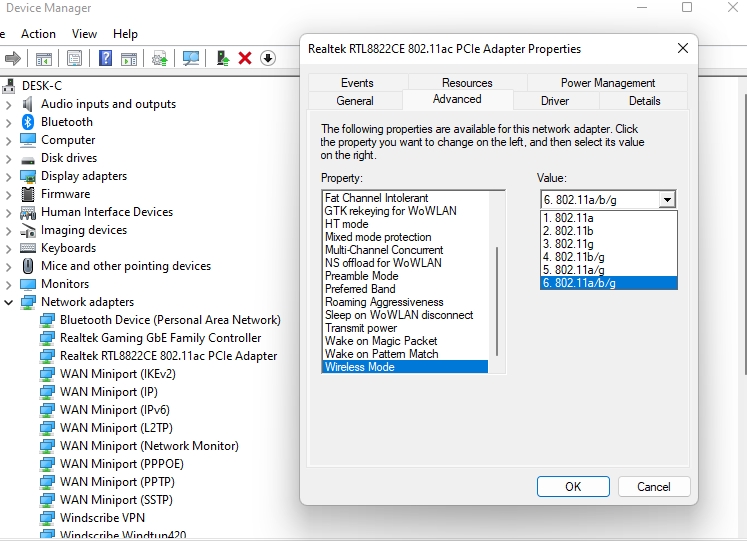The height and width of the screenshot is (541, 747).
Task: Open the View menu
Action: [x=84, y=34]
